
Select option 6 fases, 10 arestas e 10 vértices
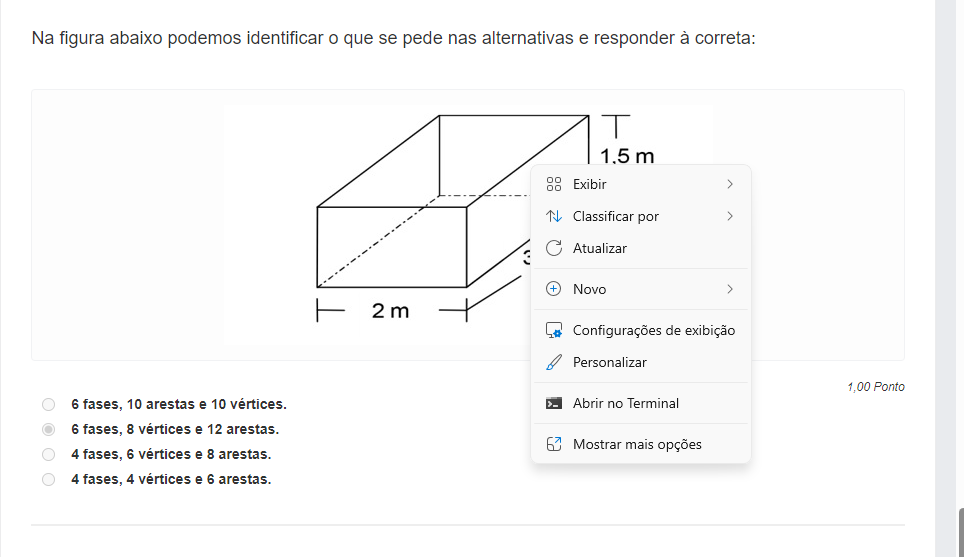[x=49, y=404]
